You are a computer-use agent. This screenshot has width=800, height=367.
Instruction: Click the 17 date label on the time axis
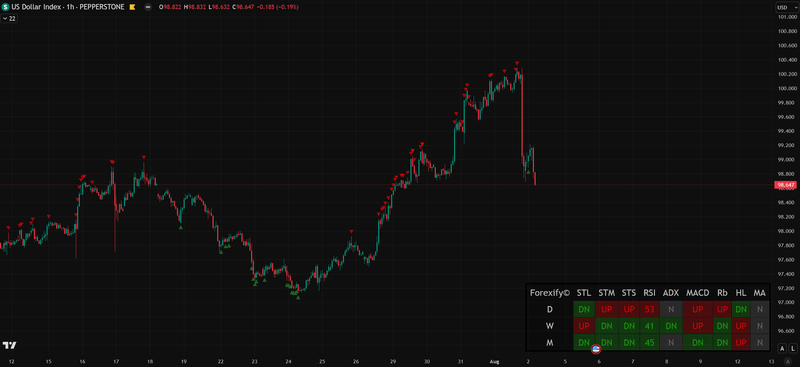click(116, 361)
